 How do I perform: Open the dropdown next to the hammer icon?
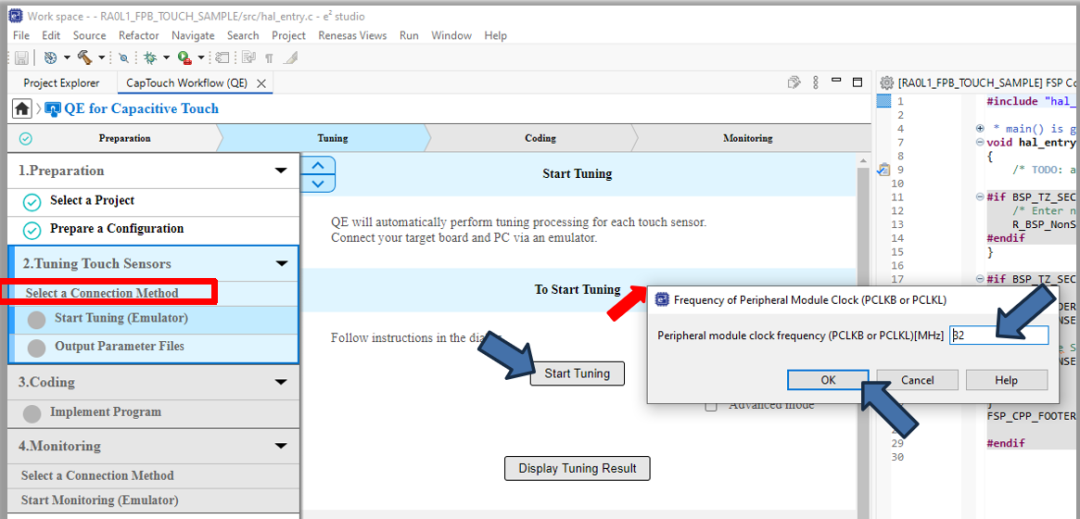click(x=101, y=58)
